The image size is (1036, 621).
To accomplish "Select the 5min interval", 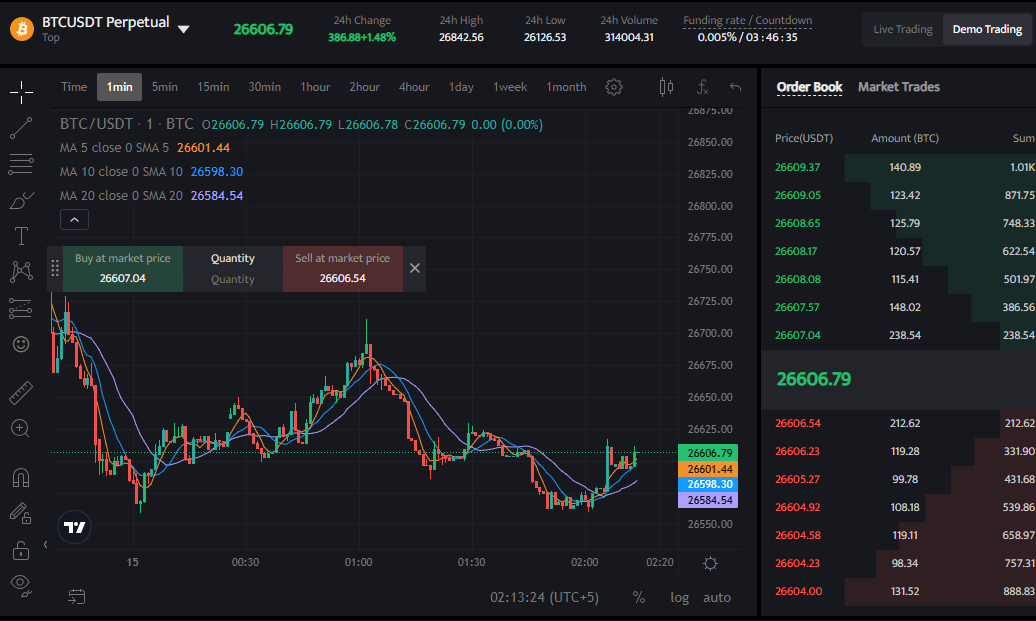I will [165, 87].
